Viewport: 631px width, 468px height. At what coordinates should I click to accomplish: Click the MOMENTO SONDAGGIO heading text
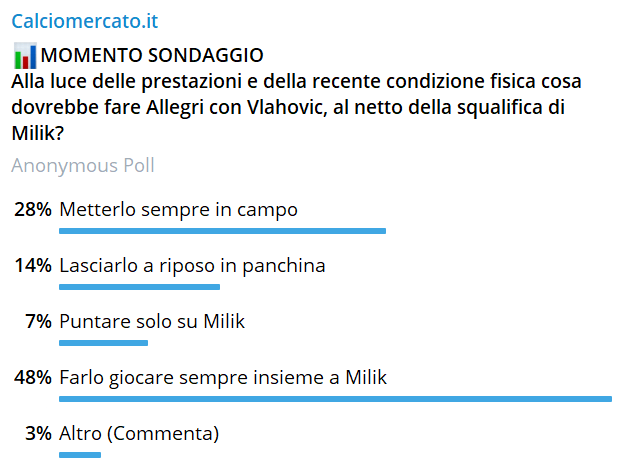152,55
